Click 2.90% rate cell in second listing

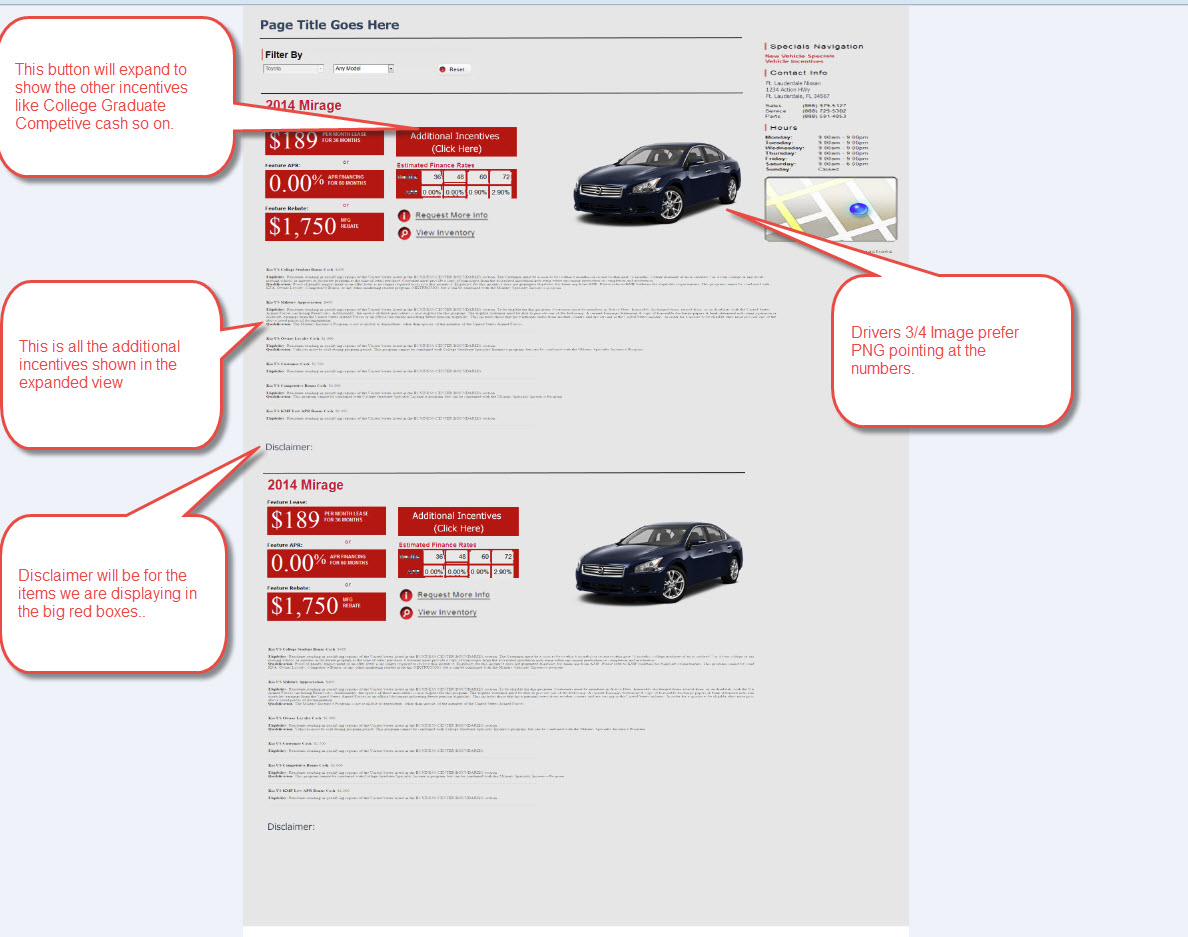[503, 572]
